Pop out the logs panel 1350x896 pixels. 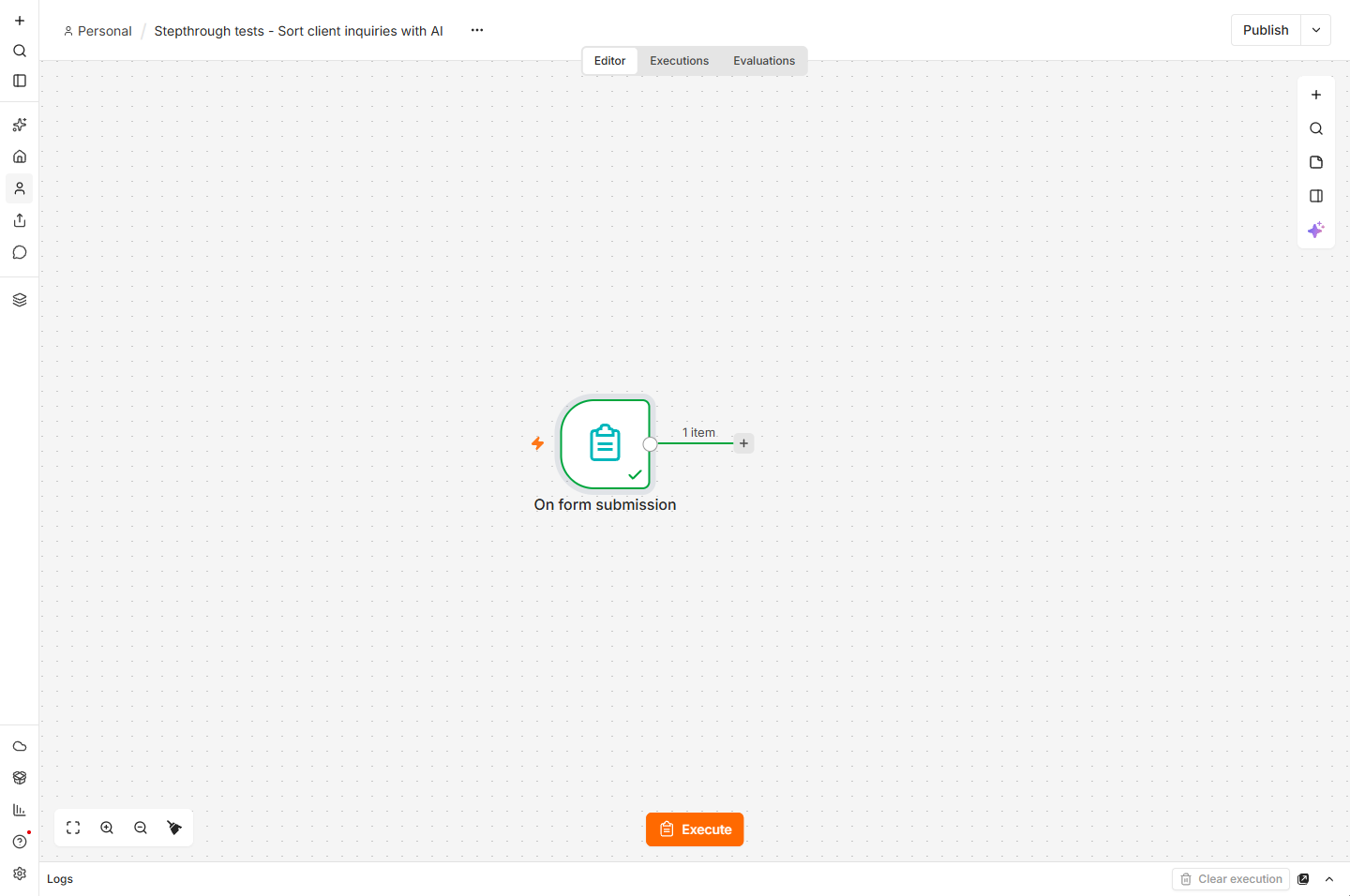(x=1303, y=879)
